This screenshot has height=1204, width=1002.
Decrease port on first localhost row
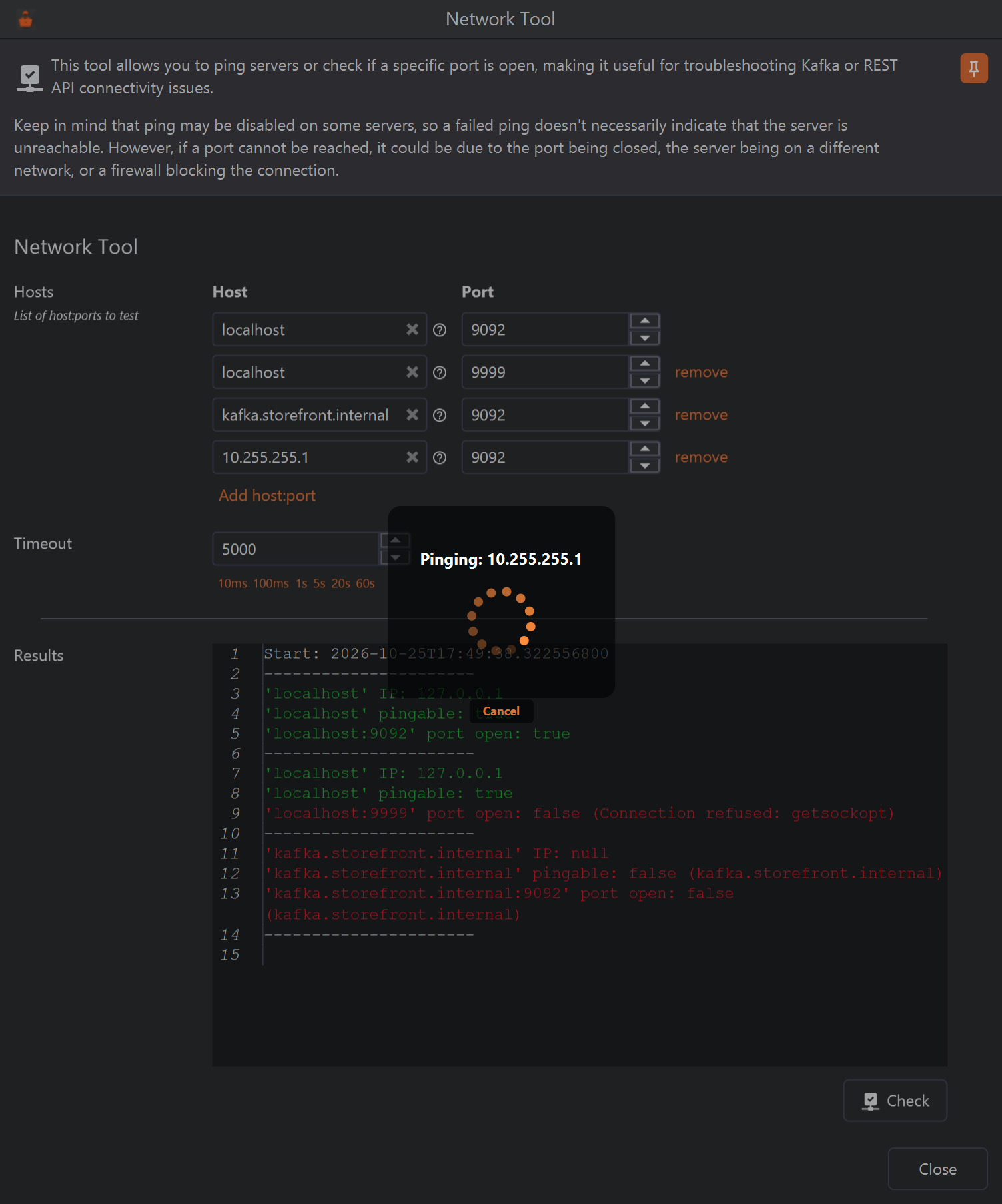click(x=644, y=338)
